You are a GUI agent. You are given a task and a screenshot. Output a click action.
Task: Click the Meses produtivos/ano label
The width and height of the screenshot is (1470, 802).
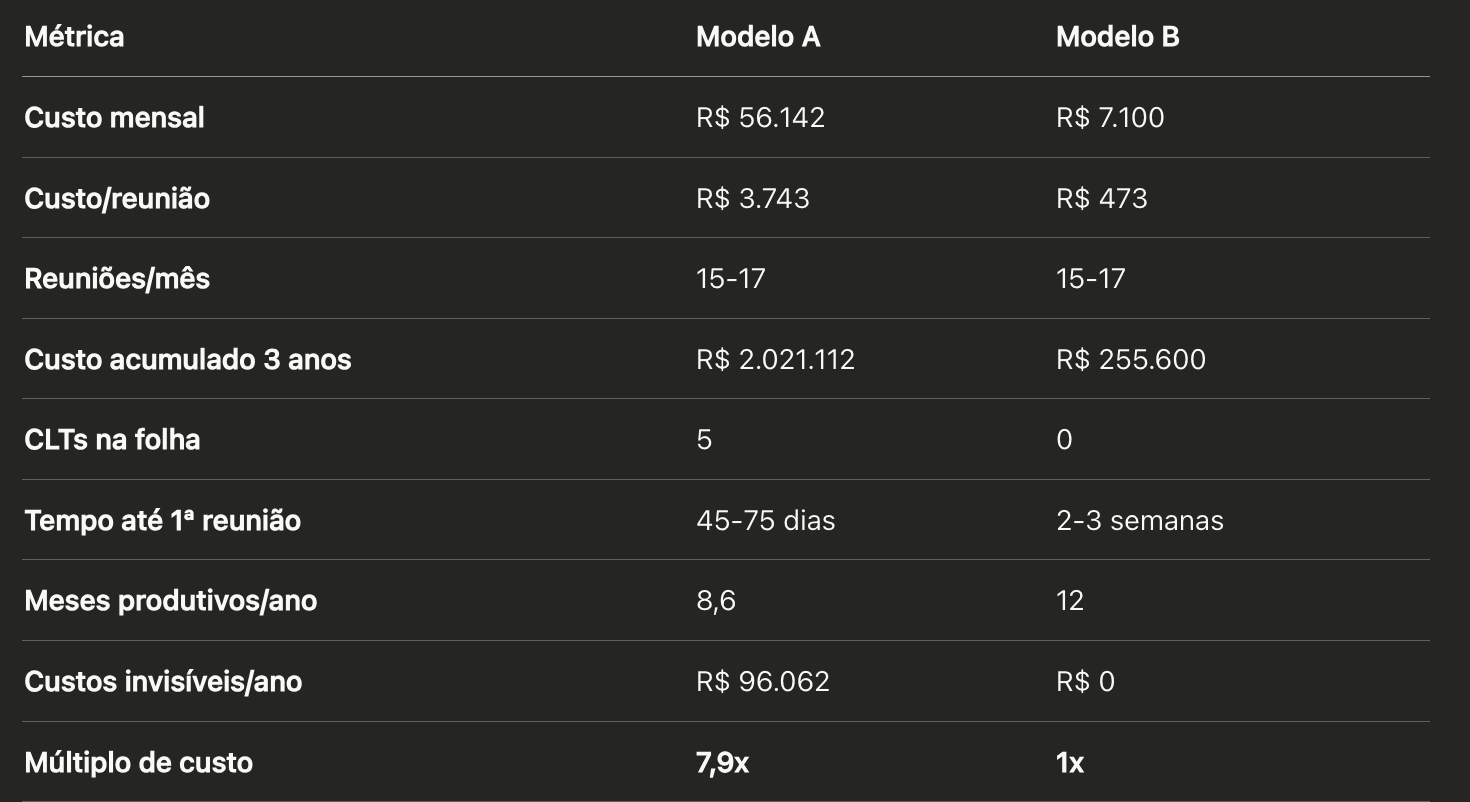170,601
